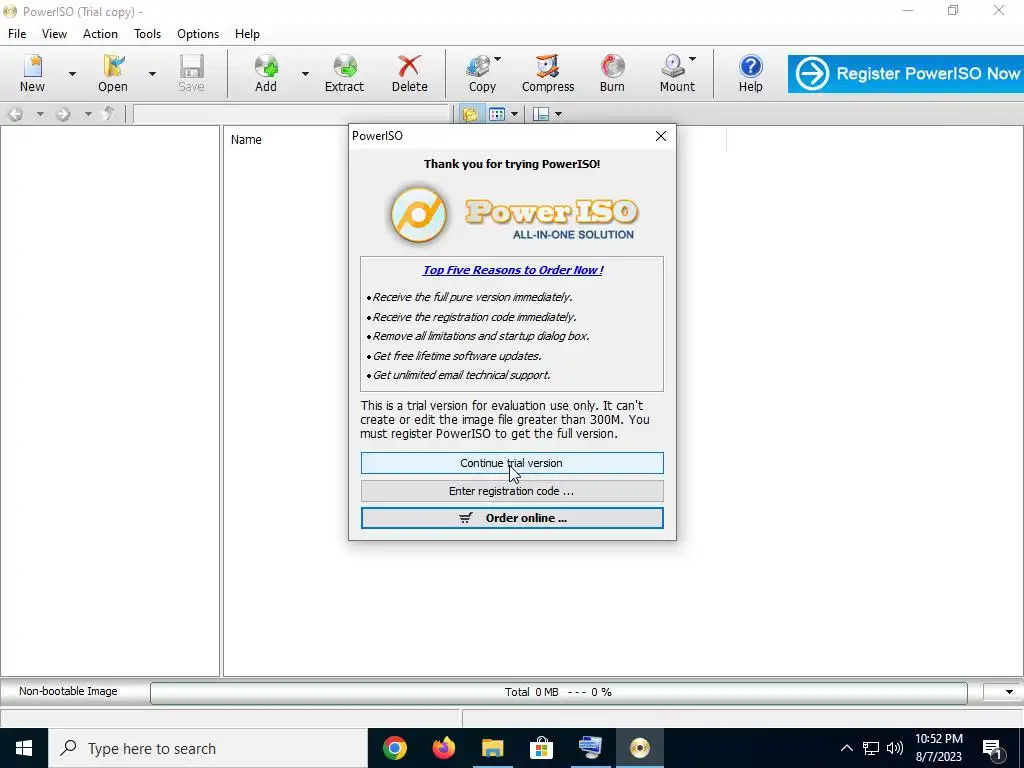Open the network tray icon
The width and height of the screenshot is (1024, 768).
coord(871,748)
